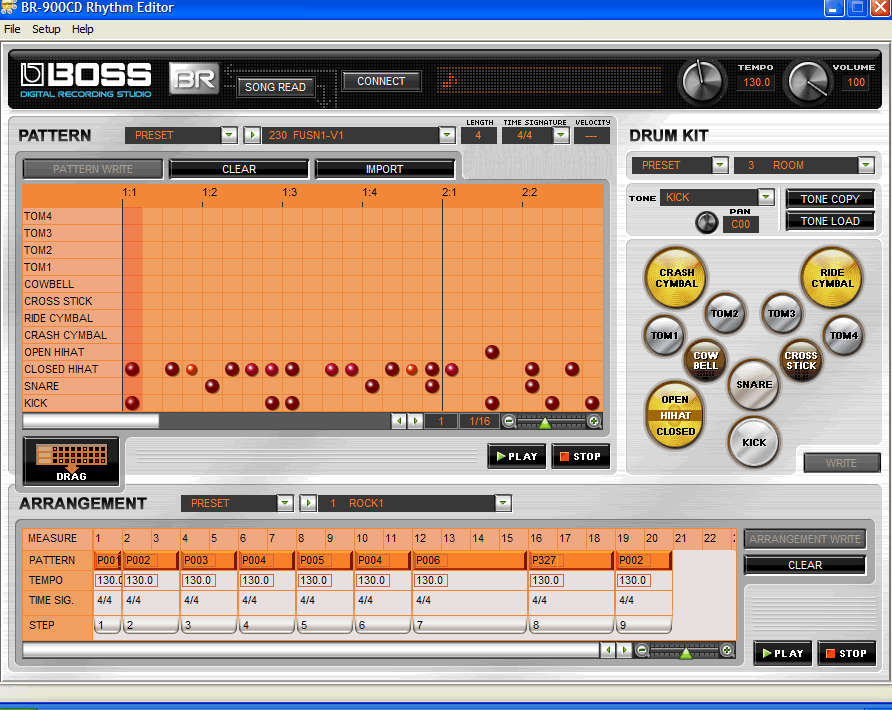Open the arrangement PRESET dropdown

(x=285, y=503)
